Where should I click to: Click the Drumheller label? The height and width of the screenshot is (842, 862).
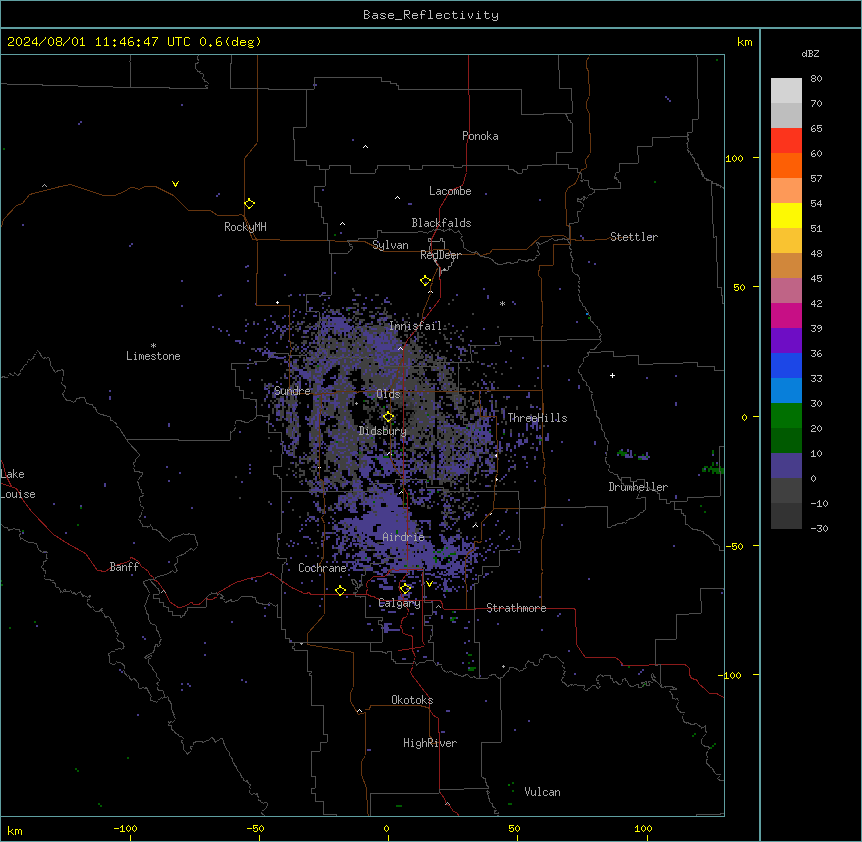pos(638,487)
